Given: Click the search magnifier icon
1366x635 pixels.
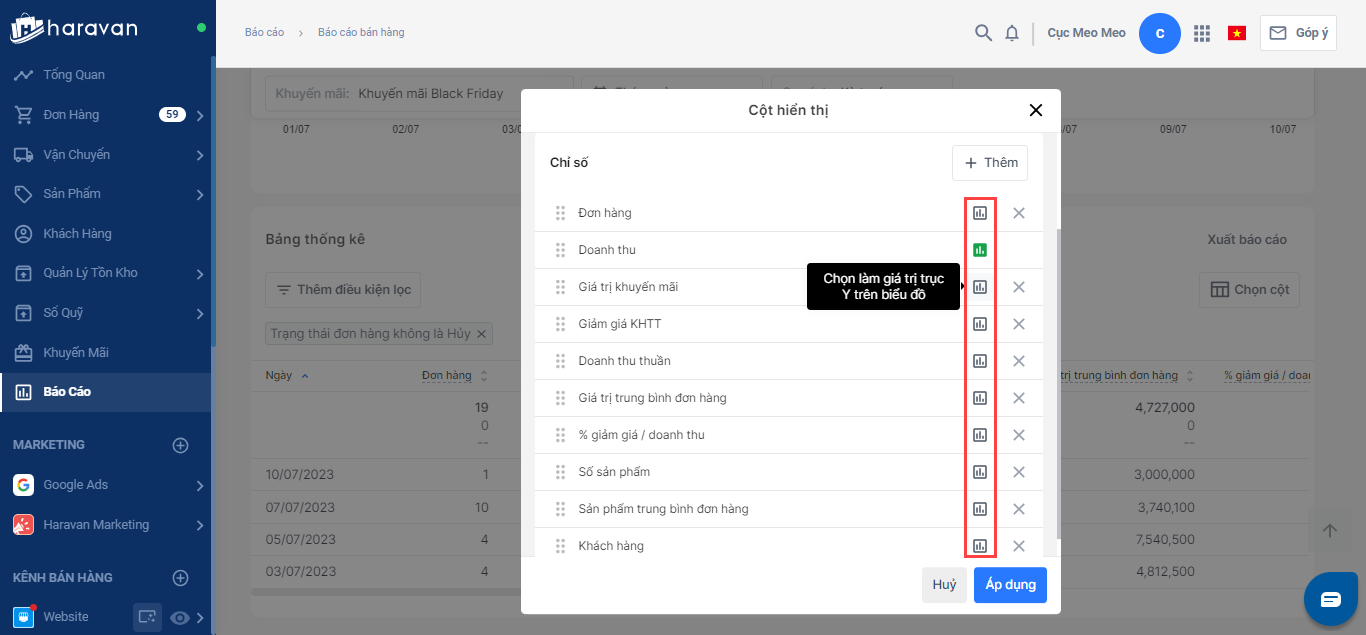Looking at the screenshot, I should [983, 33].
